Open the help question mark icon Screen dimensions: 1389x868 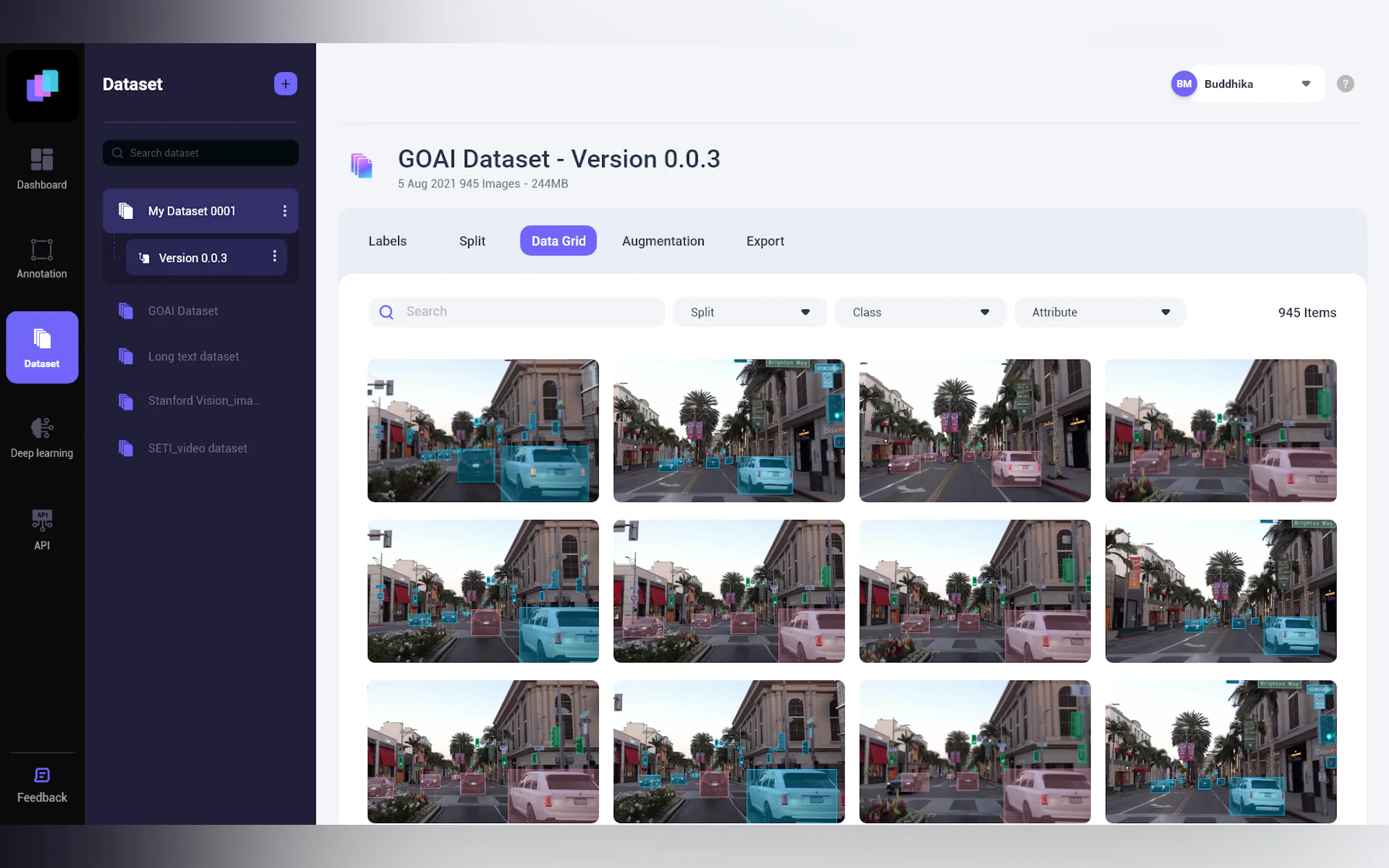pyautogui.click(x=1345, y=84)
